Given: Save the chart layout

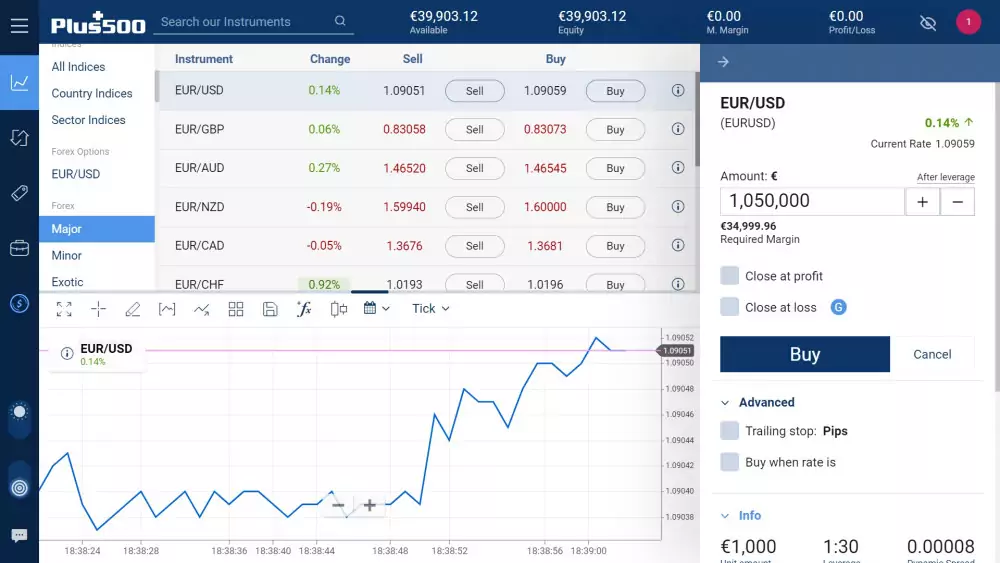Looking at the screenshot, I should [270, 309].
